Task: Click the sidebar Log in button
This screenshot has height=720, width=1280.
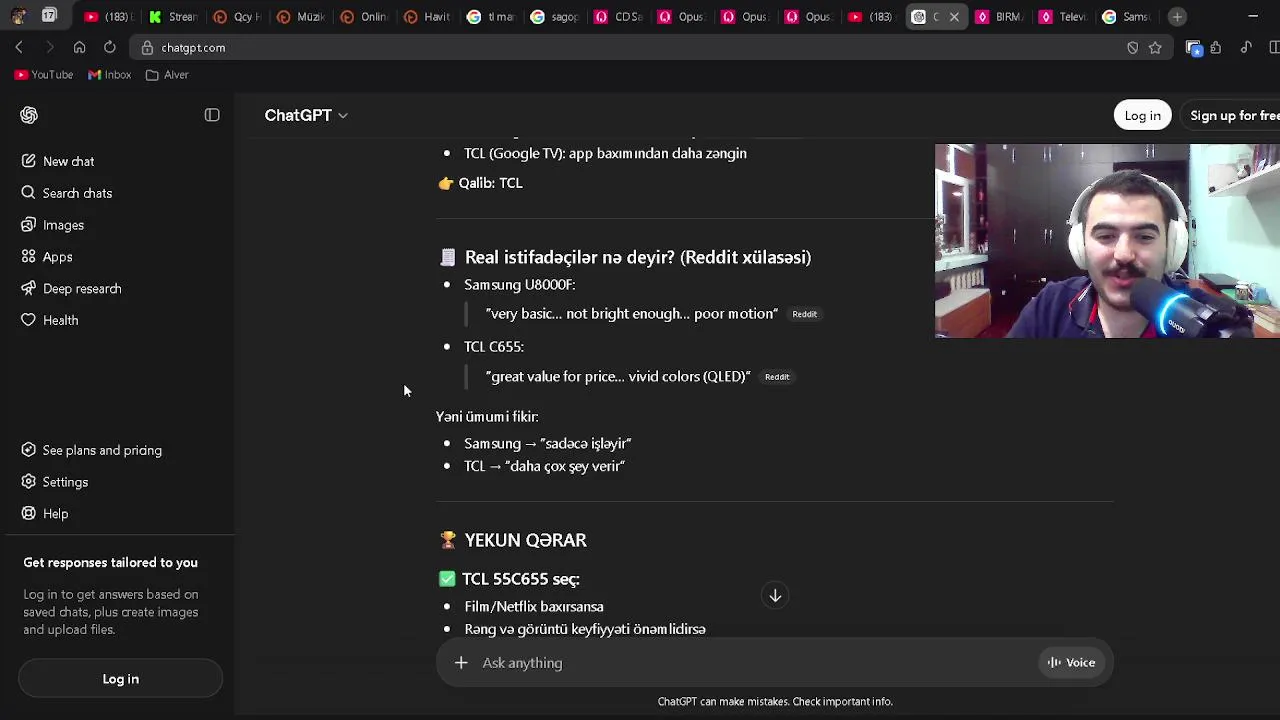Action: tap(120, 679)
